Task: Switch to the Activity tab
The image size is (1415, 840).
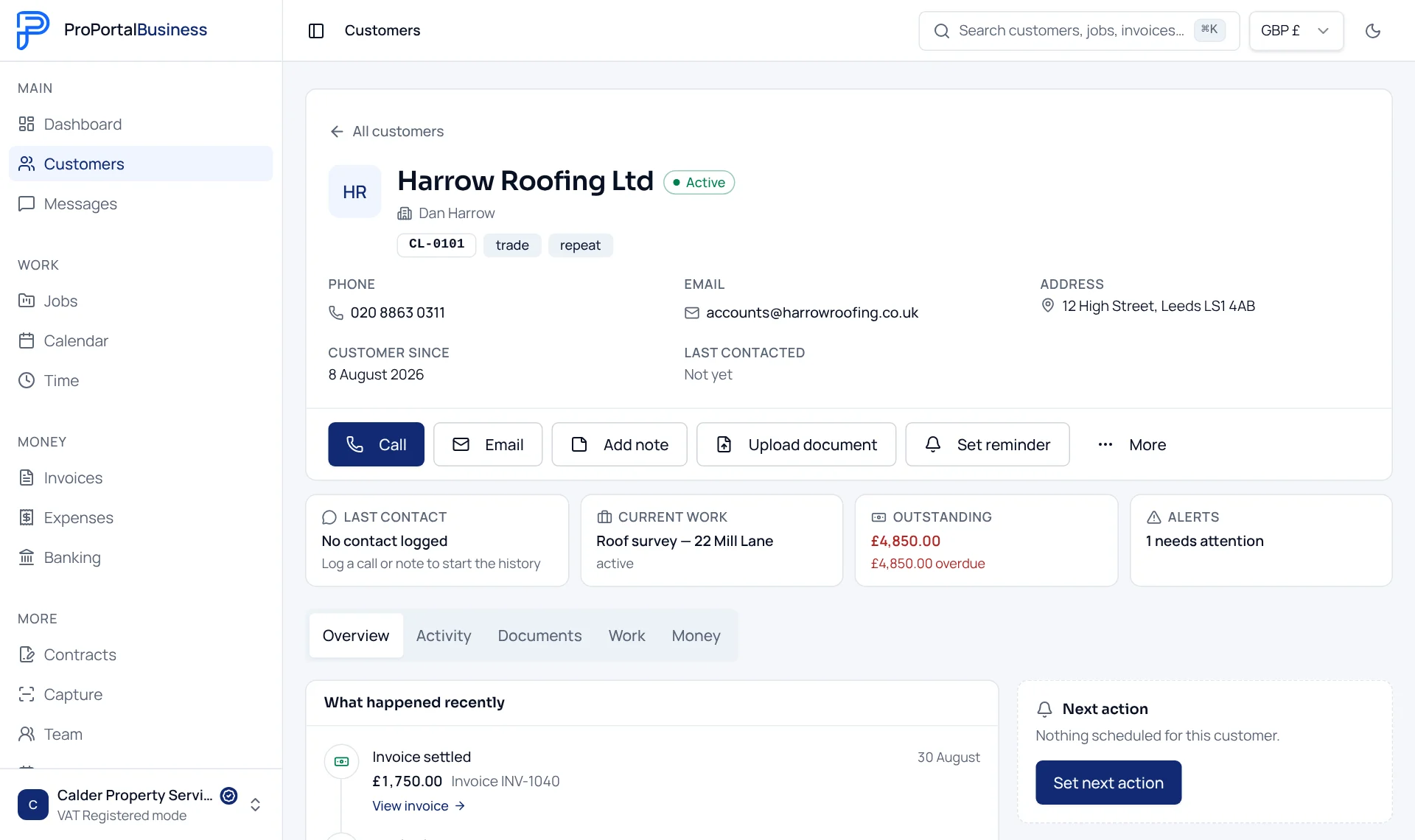Action: click(x=444, y=635)
